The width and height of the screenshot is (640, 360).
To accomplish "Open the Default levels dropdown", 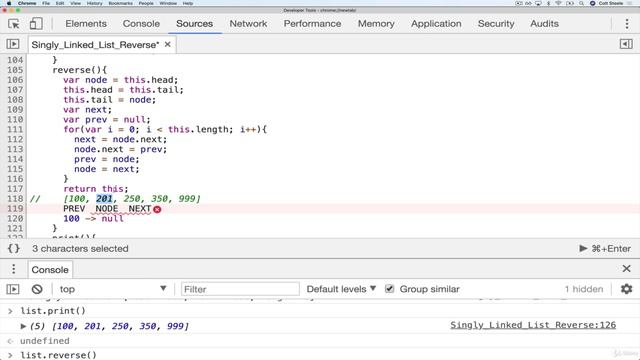I will coord(341,289).
